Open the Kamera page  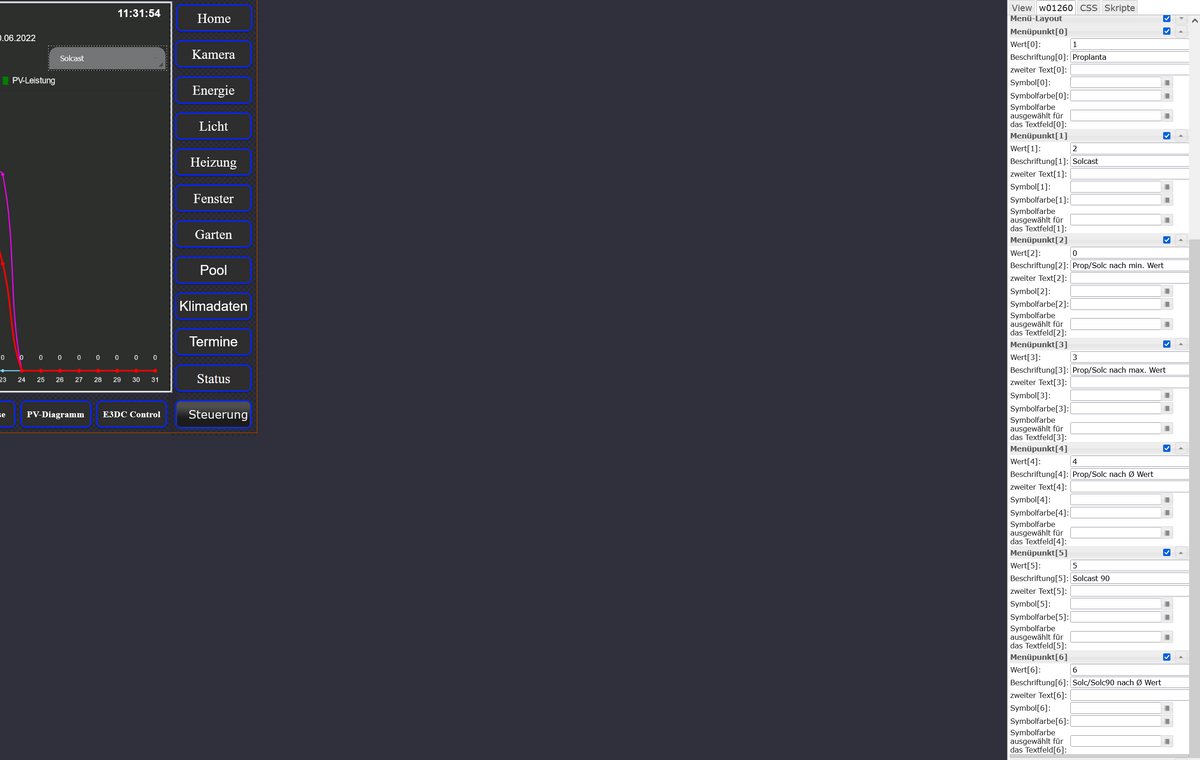pos(214,54)
